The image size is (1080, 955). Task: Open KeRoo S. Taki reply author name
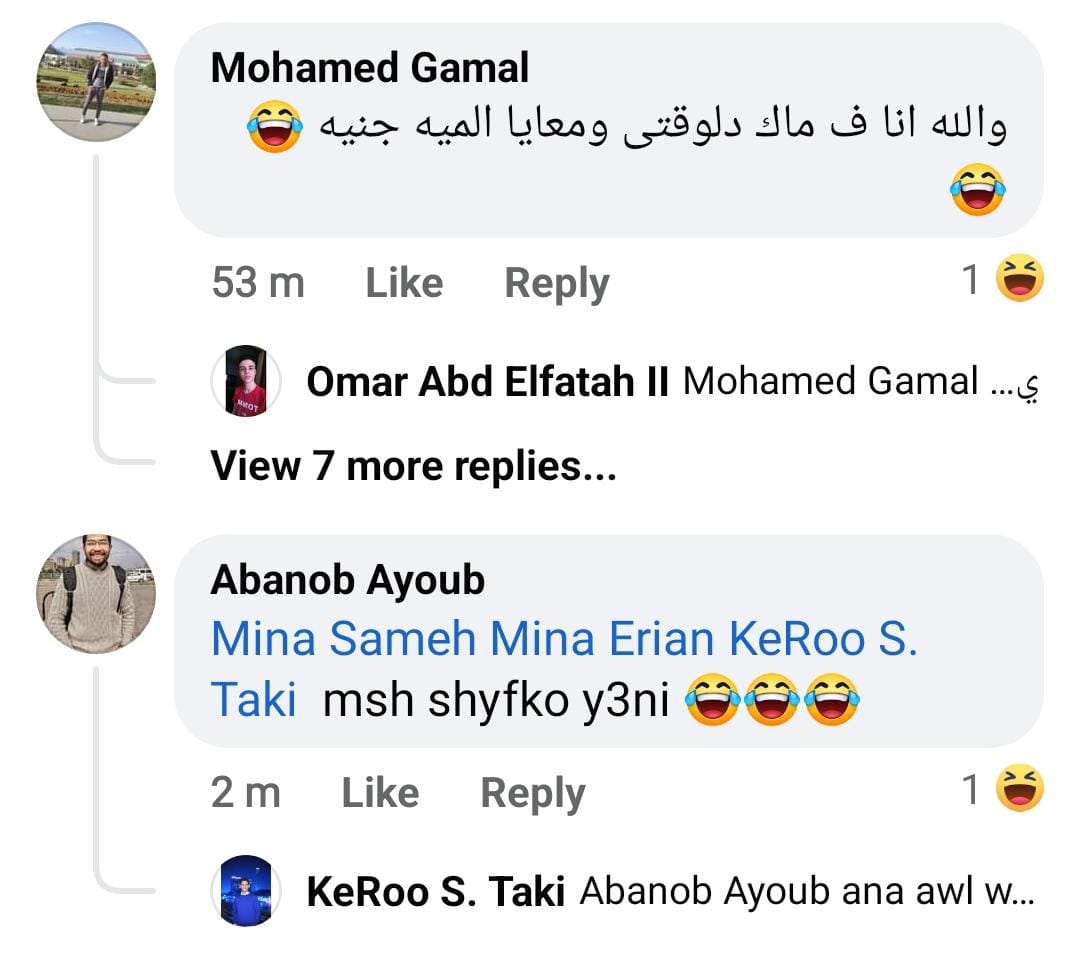click(x=436, y=891)
